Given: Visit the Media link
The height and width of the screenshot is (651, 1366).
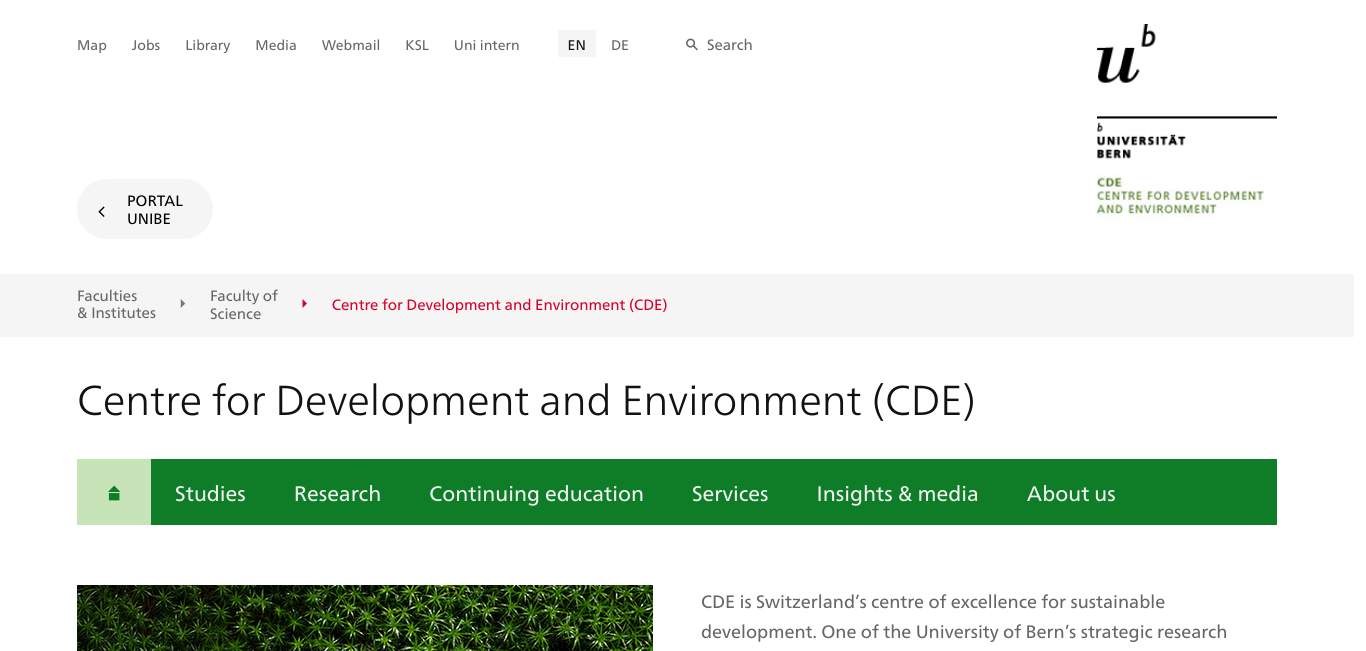Looking at the screenshot, I should [276, 45].
